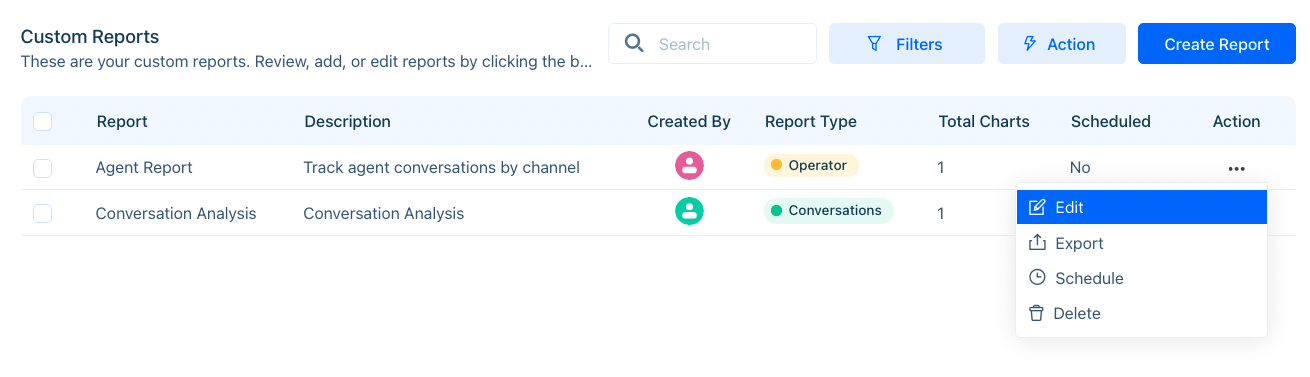Viewport: 1310px width, 377px height.
Task: Open three-dots menu for Agent Report
Action: point(1236,168)
